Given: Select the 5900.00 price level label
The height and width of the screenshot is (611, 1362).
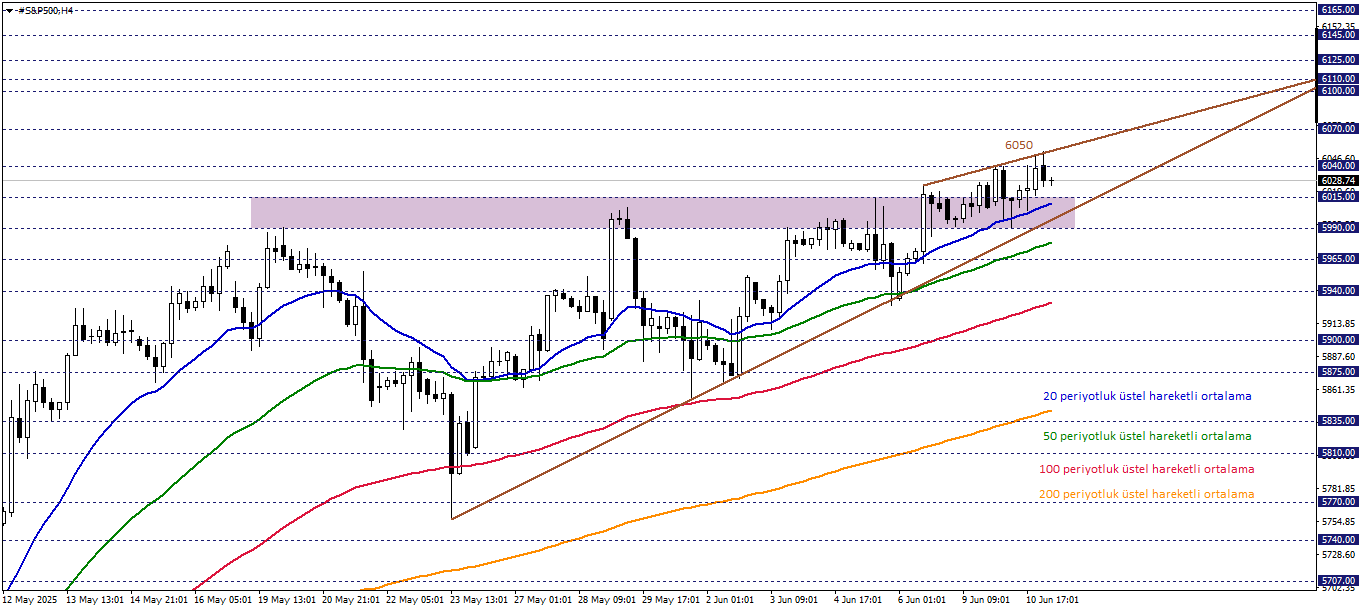Looking at the screenshot, I should coord(1337,340).
